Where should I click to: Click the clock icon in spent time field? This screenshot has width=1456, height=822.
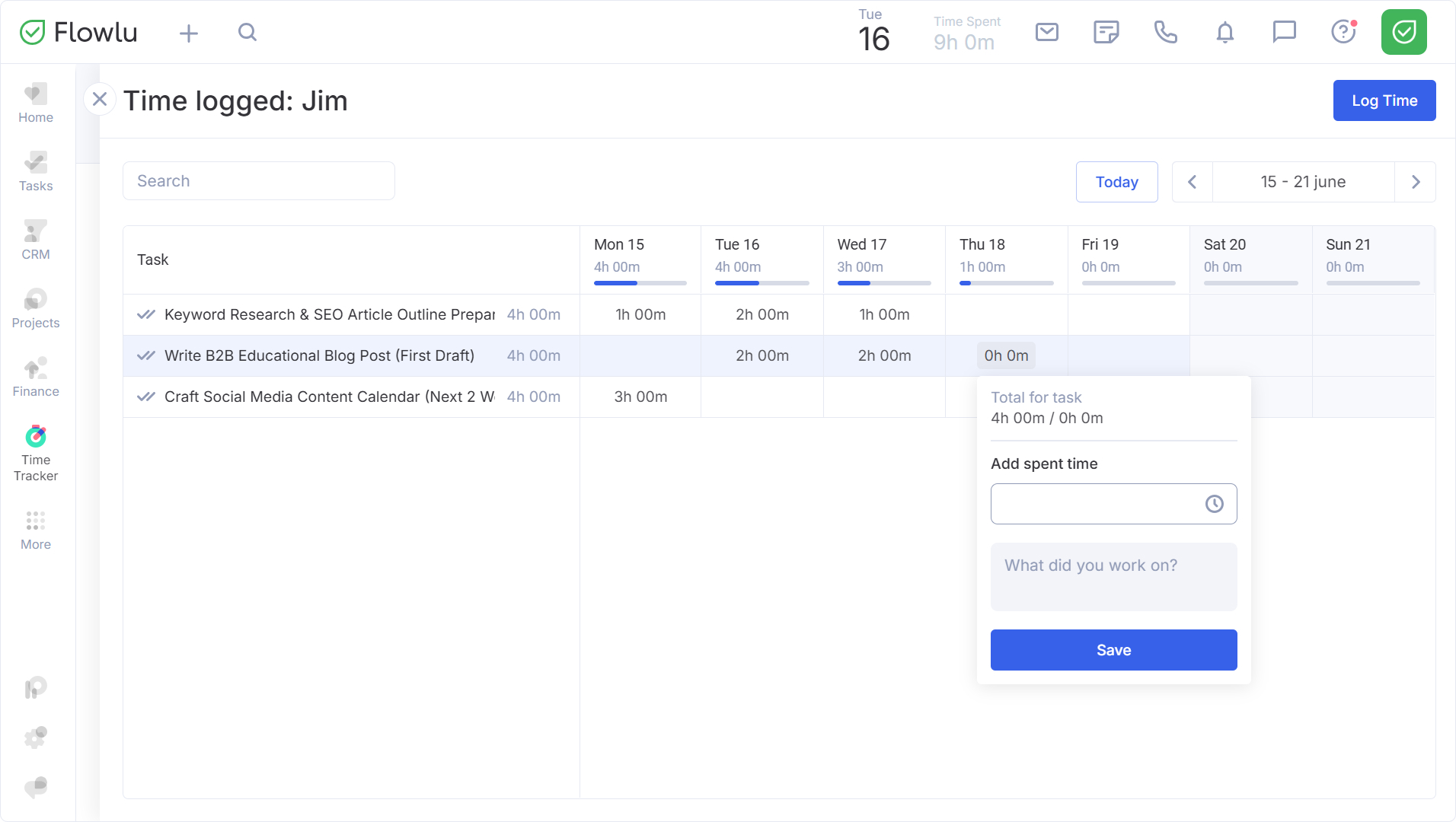pyautogui.click(x=1215, y=504)
